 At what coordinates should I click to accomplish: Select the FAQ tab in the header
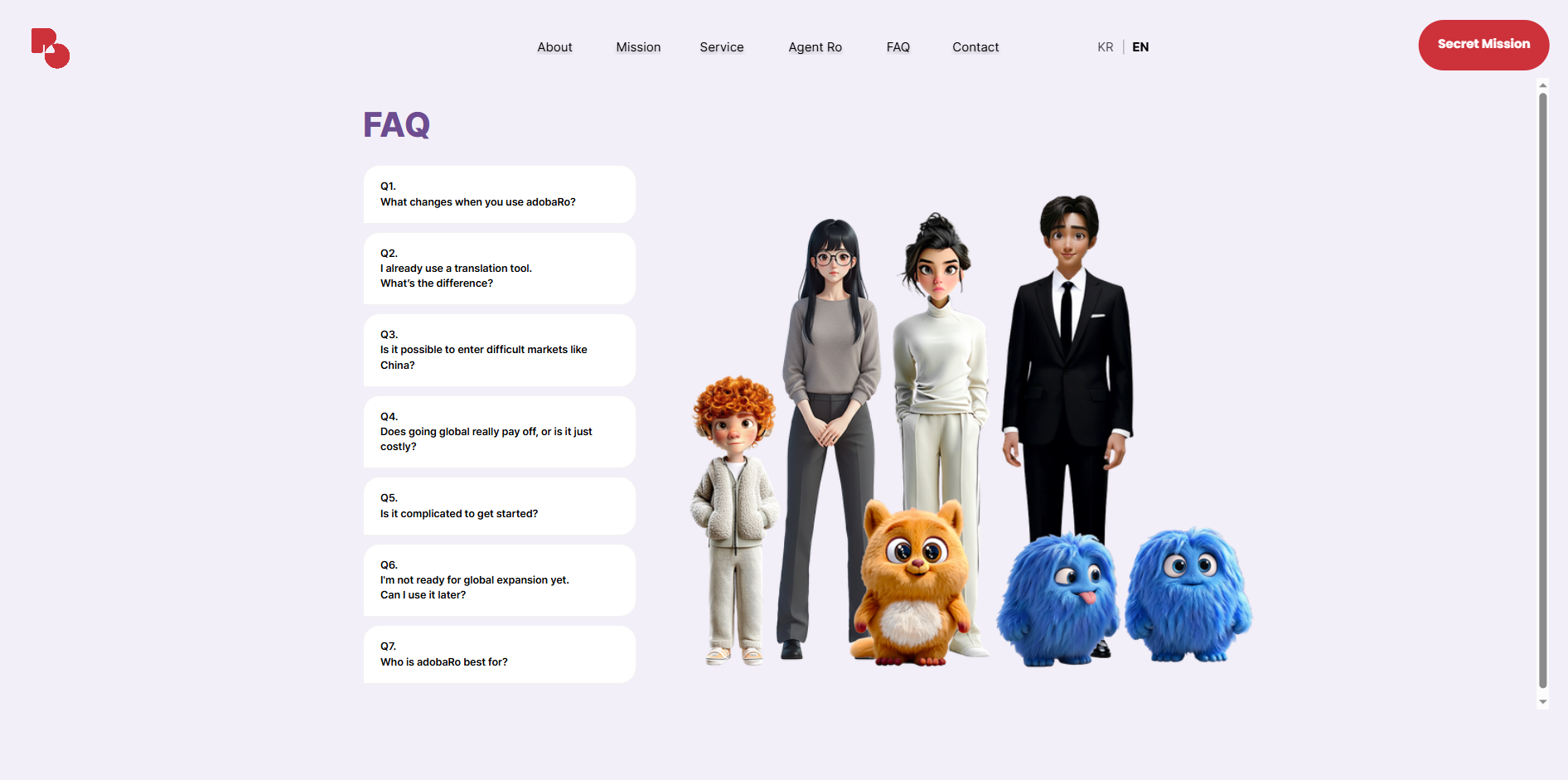pos(898,47)
